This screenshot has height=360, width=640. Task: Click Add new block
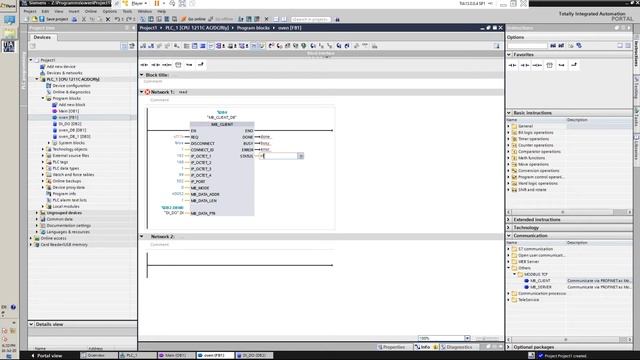click(x=72, y=104)
